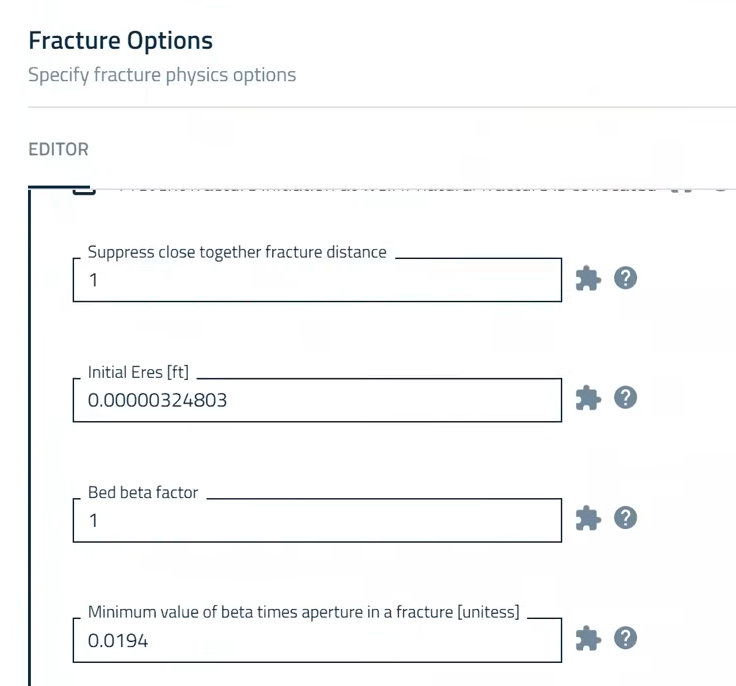Click the Specify fracture physics options subtitle
The height and width of the screenshot is (686, 736).
pyautogui.click(x=162, y=75)
